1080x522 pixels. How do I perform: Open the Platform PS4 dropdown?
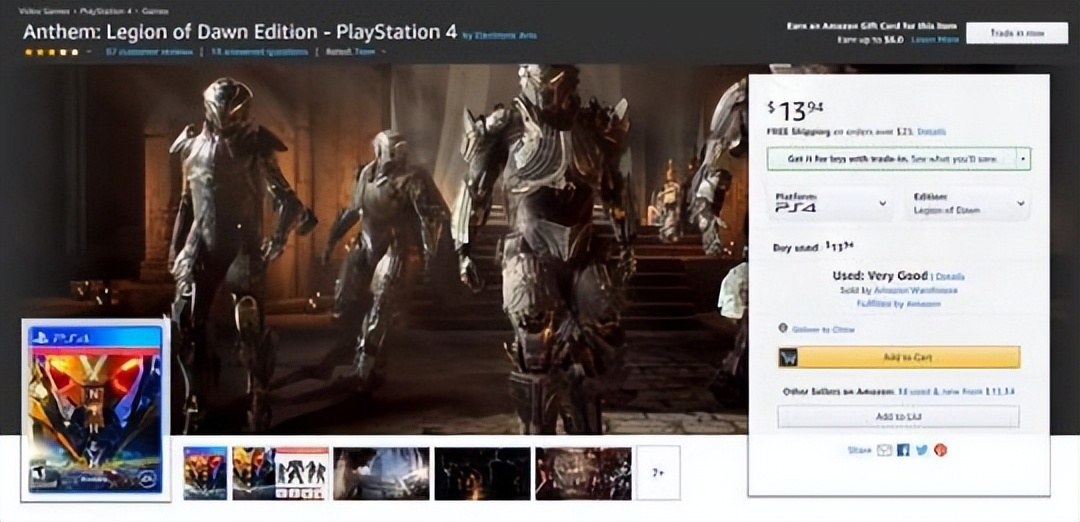pos(829,203)
